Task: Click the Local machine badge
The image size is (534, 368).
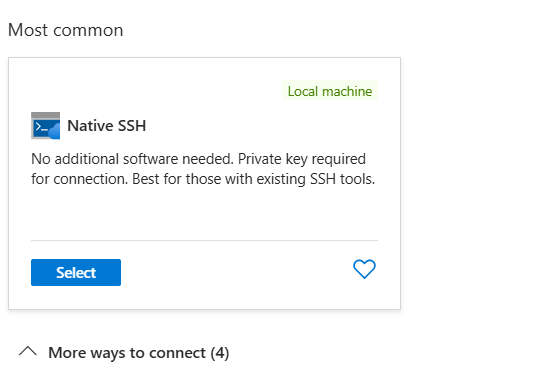Action: click(x=330, y=91)
